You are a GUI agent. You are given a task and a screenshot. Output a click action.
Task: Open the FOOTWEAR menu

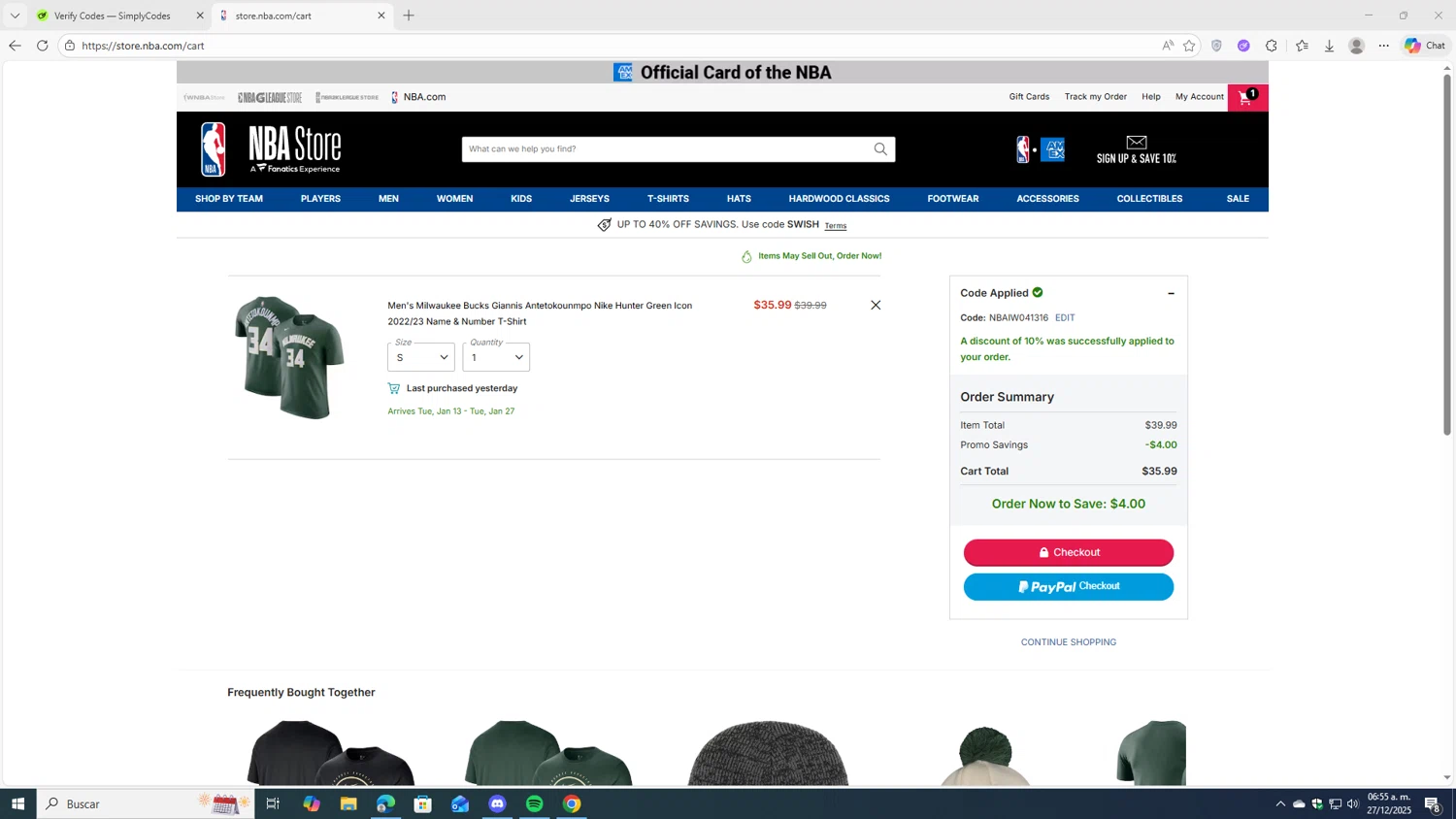[953, 199]
